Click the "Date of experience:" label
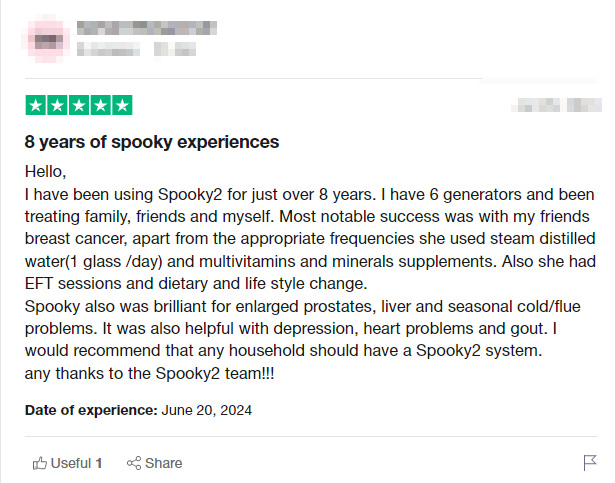Viewport: 615px width, 483px height. tap(91, 410)
